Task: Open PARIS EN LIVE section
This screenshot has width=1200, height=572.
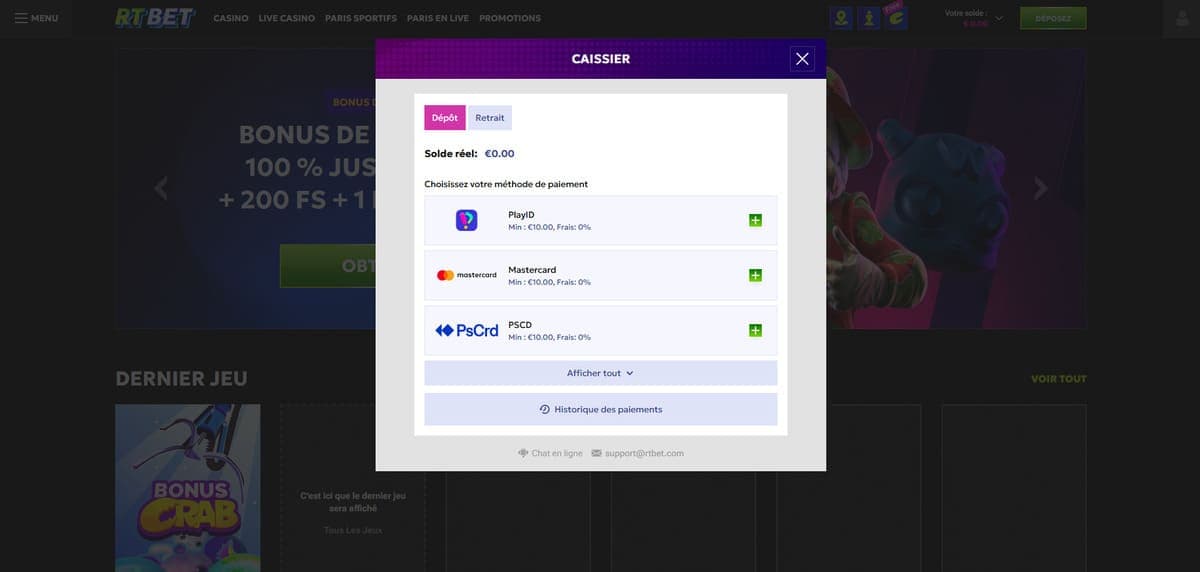Action: click(x=438, y=18)
